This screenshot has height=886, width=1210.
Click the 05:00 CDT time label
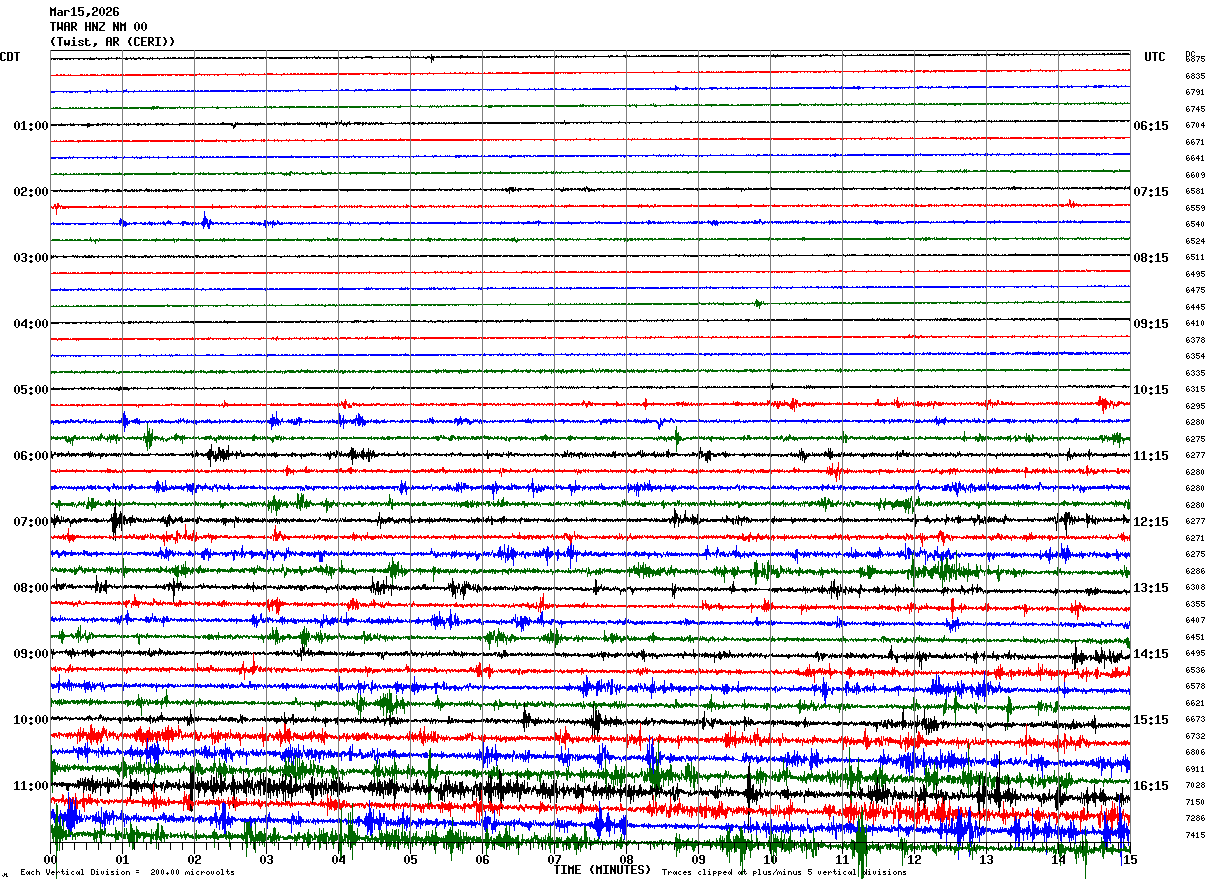pyautogui.click(x=31, y=390)
